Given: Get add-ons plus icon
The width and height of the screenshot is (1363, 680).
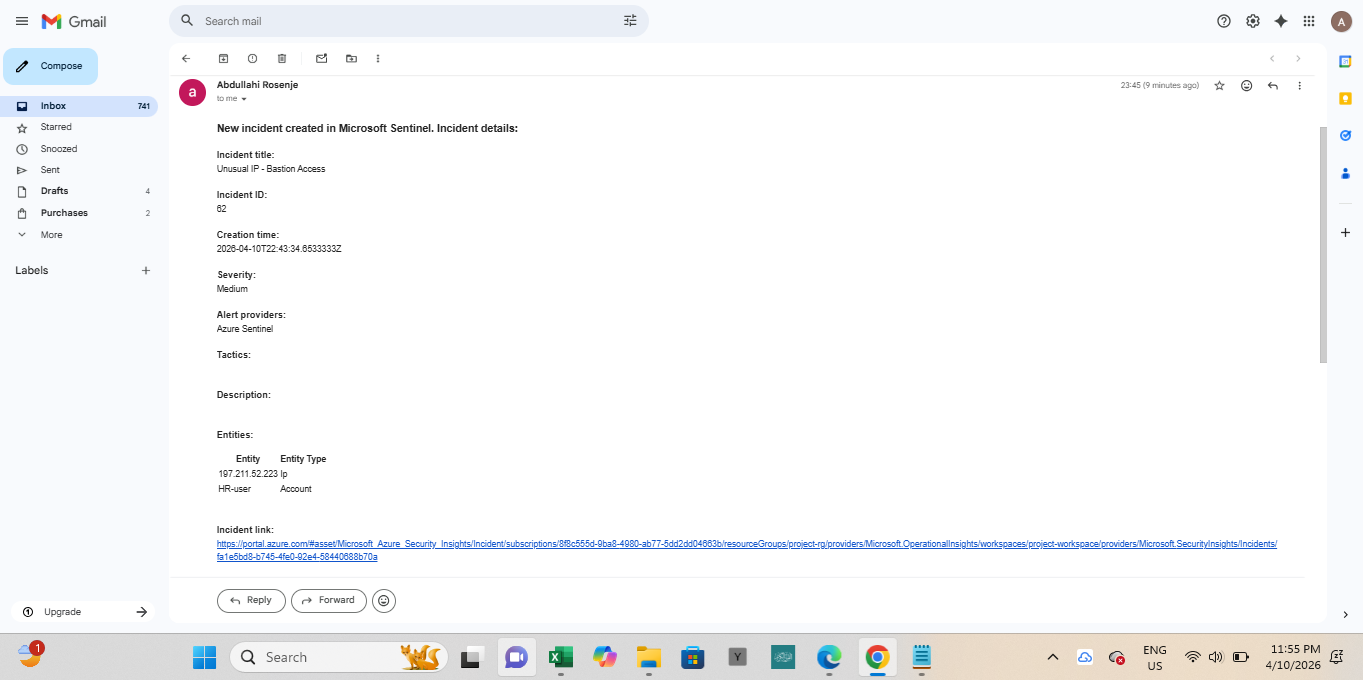Looking at the screenshot, I should (1345, 232).
